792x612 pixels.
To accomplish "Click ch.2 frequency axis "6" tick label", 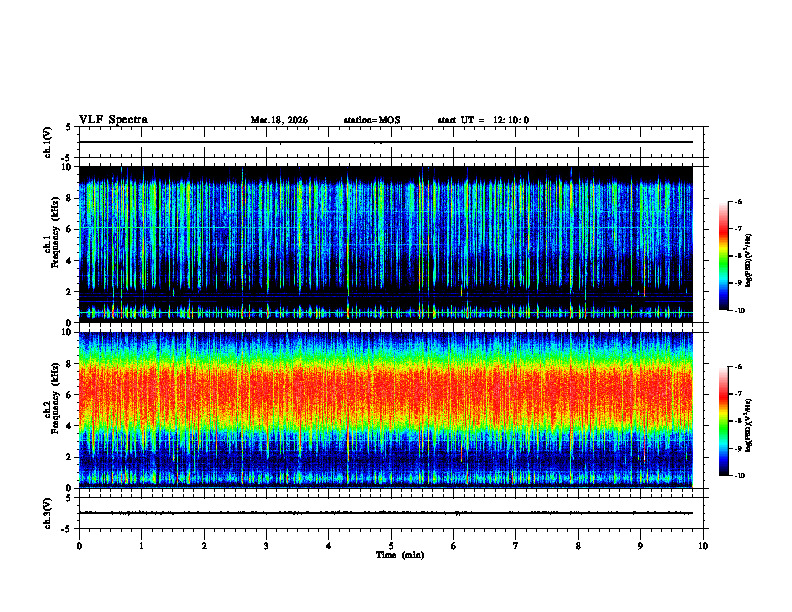I will pos(70,395).
